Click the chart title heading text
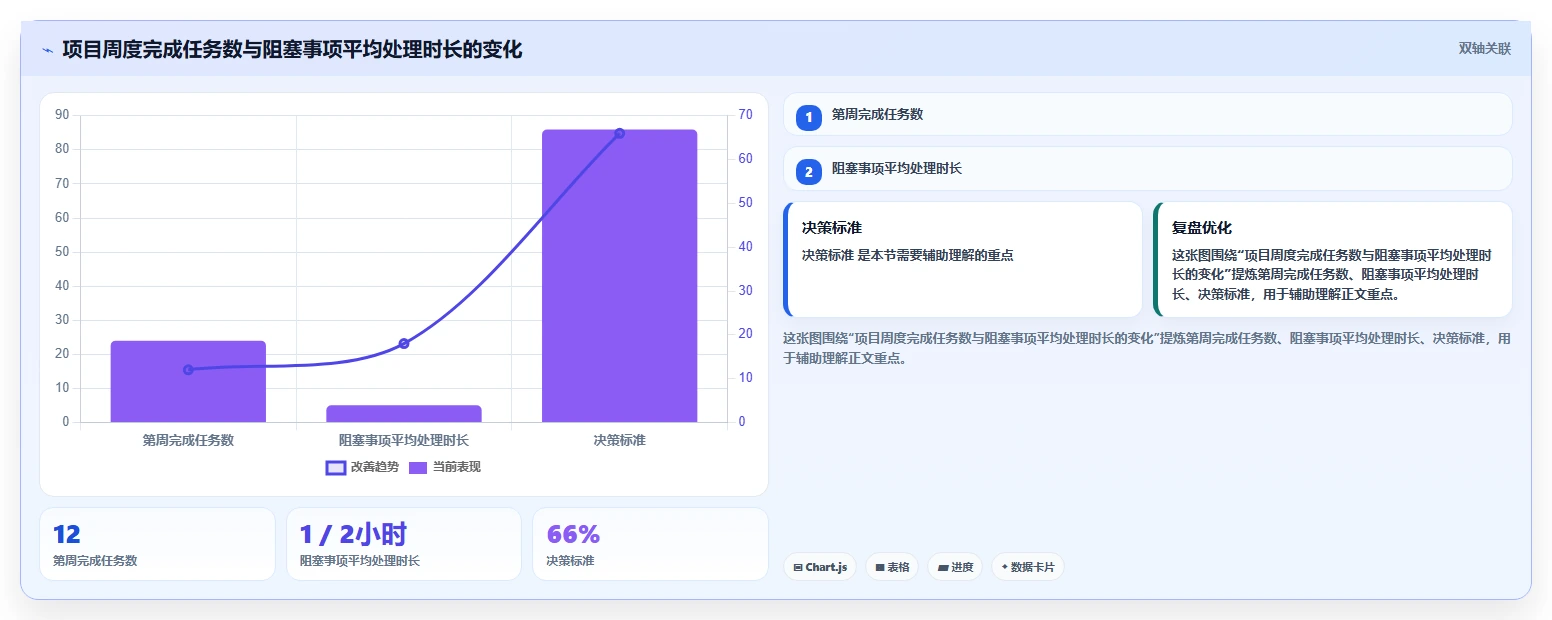 click(292, 50)
